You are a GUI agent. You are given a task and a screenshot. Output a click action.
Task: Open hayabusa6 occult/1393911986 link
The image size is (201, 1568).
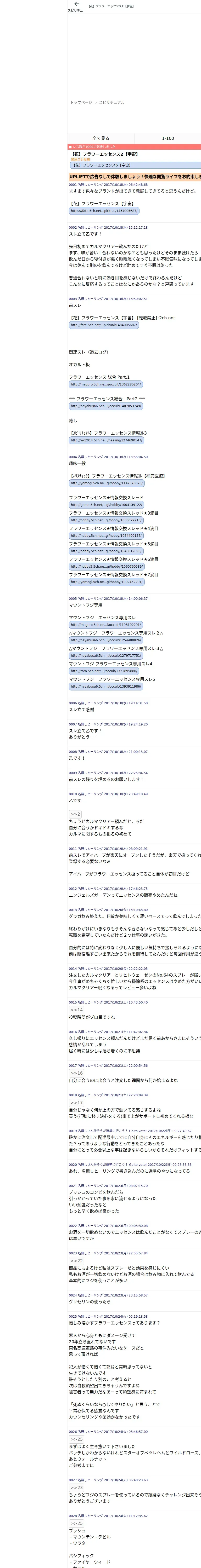pos(105,687)
